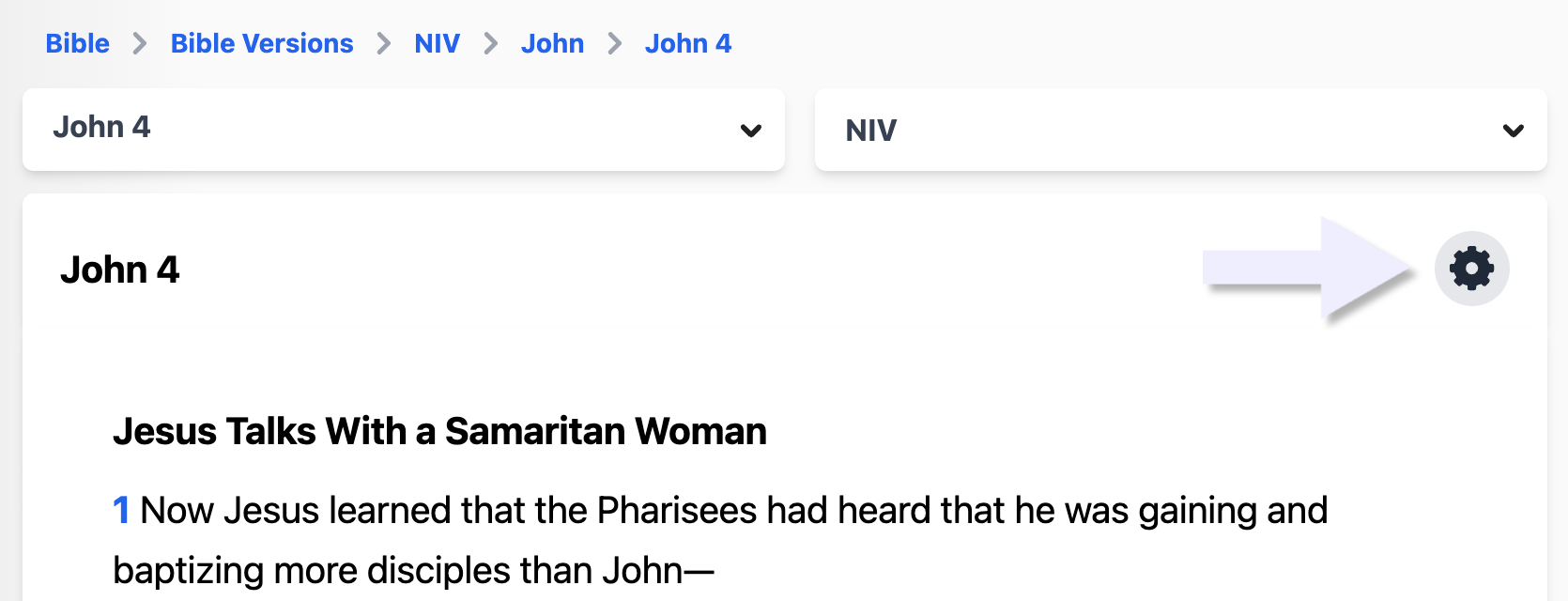The image size is (1568, 601).
Task: Click the verse text starting 'Now Jesus learned'
Action: [x=732, y=511]
